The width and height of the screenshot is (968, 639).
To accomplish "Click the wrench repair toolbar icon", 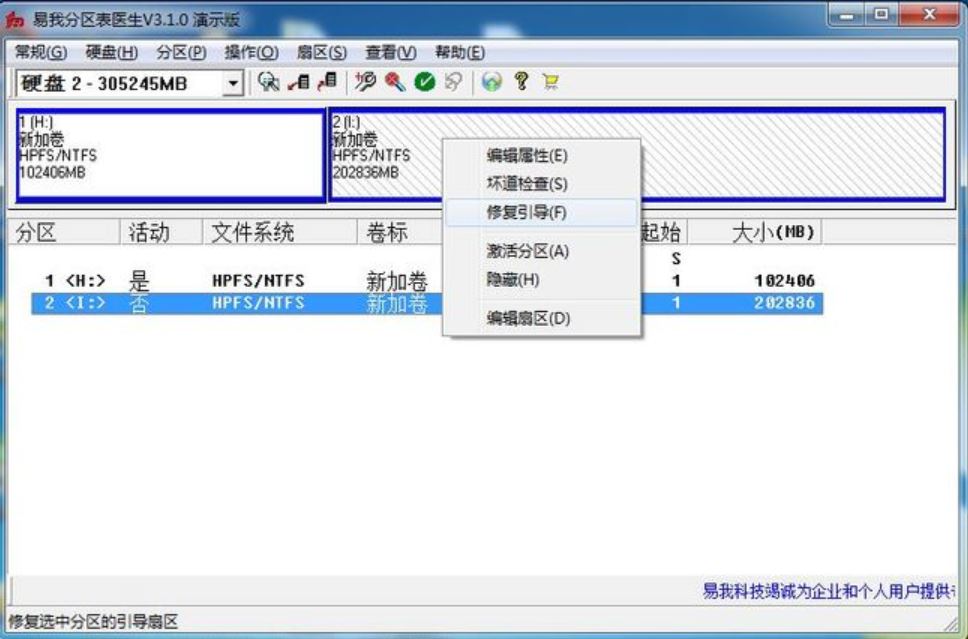I will click(365, 81).
